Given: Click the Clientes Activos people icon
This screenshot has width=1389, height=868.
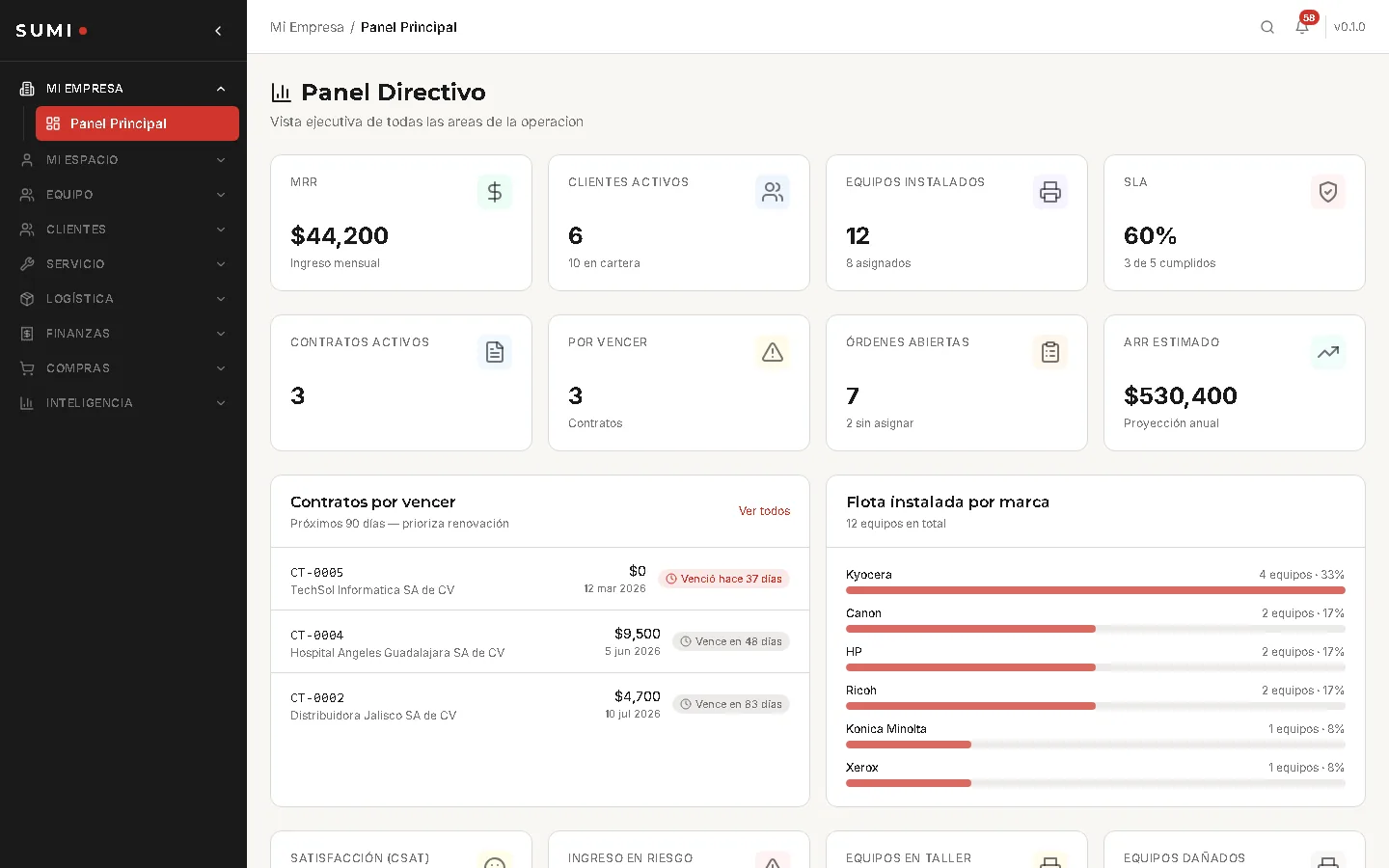Looking at the screenshot, I should click(773, 192).
